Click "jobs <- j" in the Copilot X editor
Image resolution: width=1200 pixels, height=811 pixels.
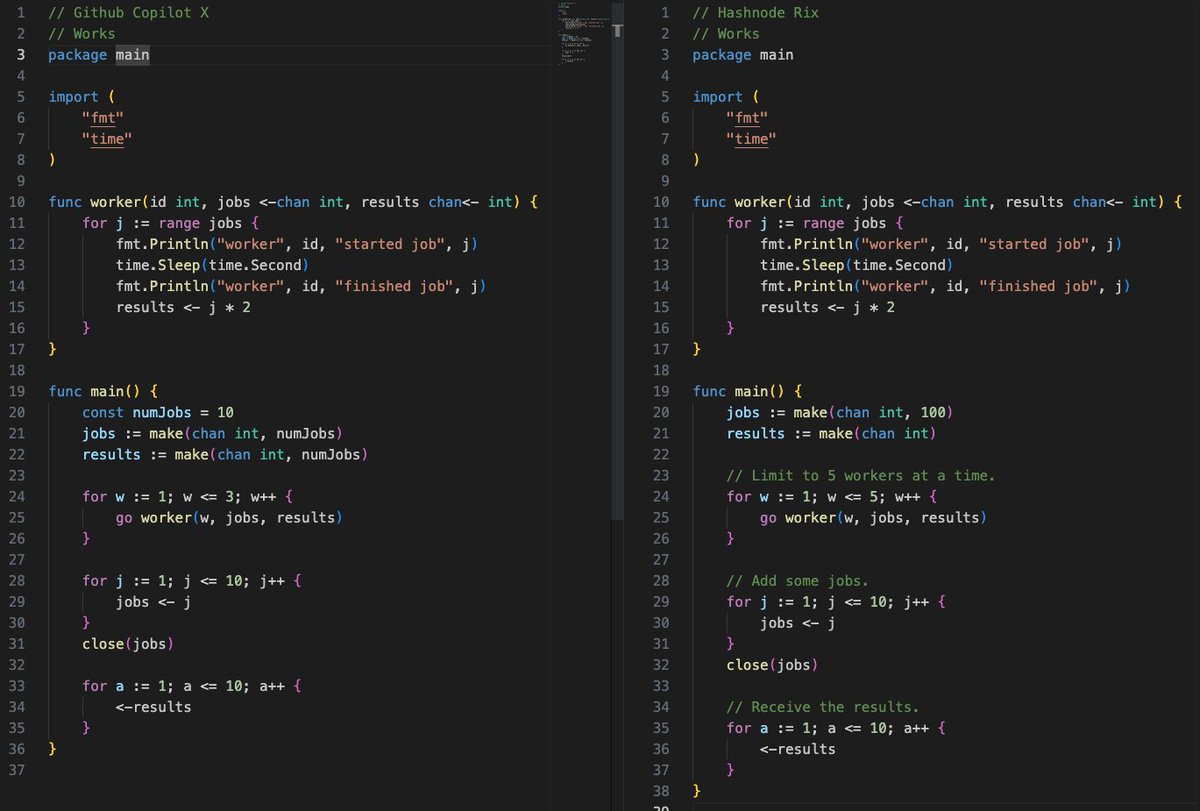[153, 601]
